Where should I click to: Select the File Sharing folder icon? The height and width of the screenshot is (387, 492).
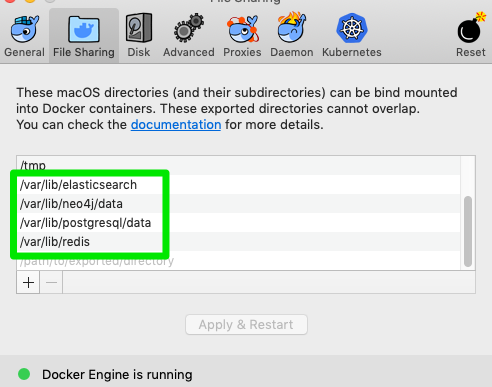(84, 29)
